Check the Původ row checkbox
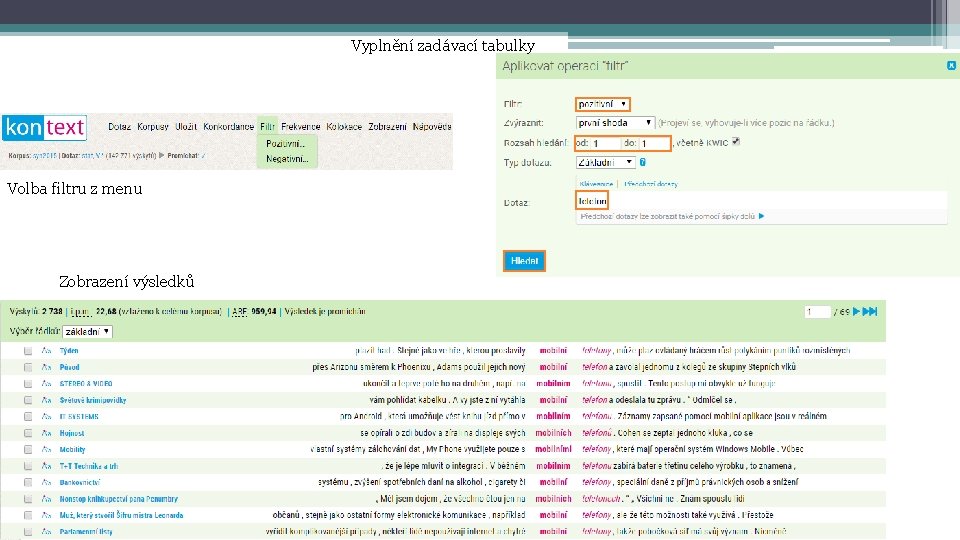The image size is (960, 540). [x=28, y=367]
